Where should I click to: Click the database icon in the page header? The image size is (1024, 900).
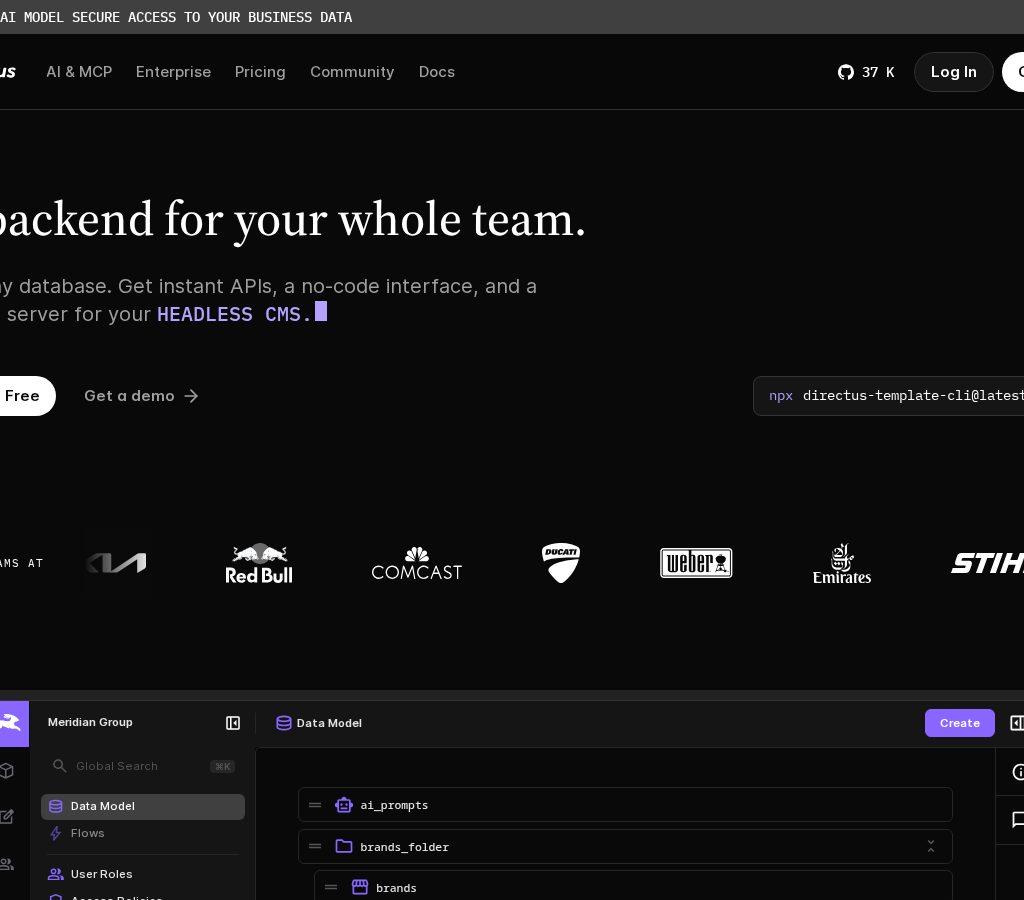click(283, 723)
